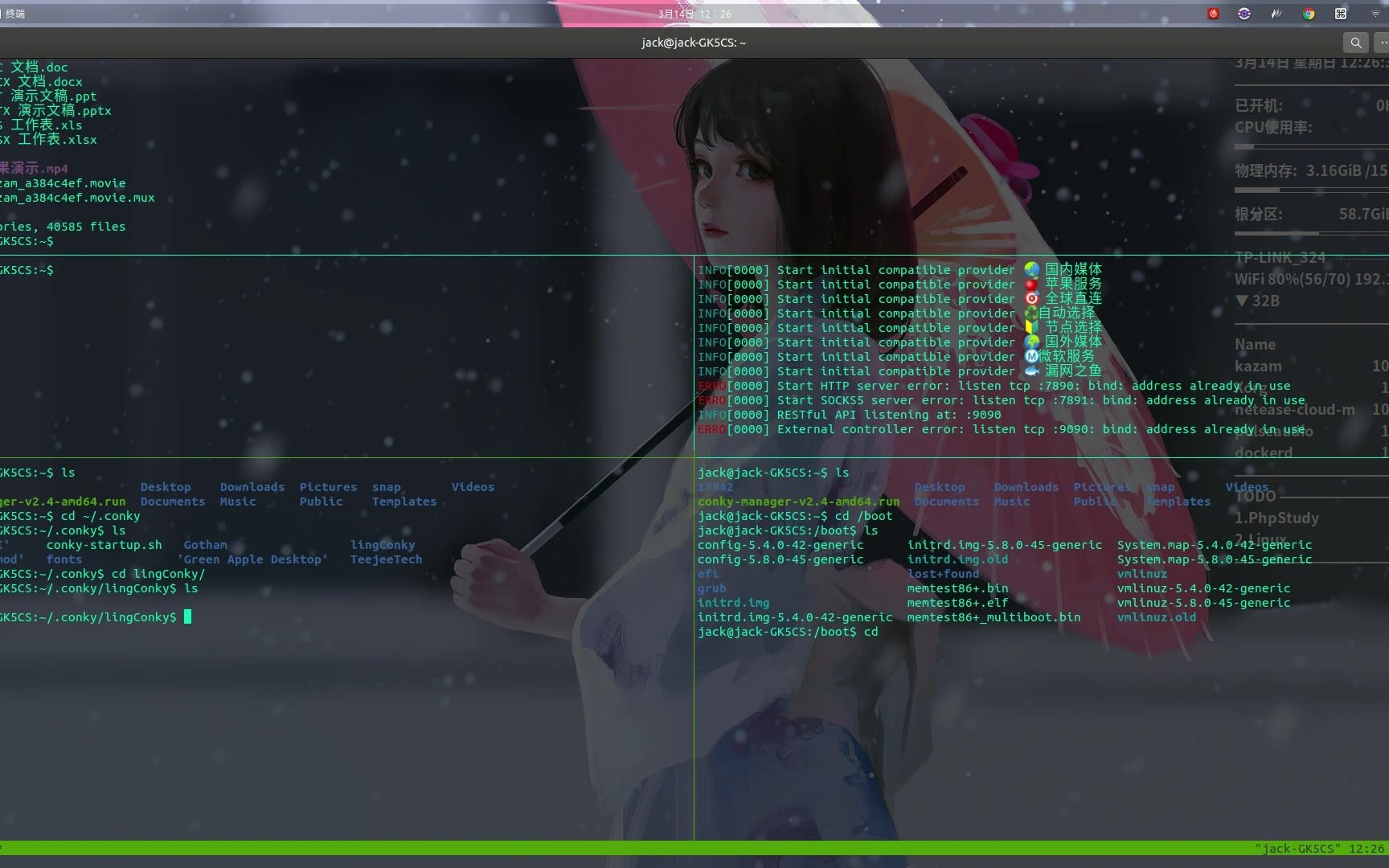1389x868 pixels.
Task: Open terminal search with the magnifier button
Action: (x=1356, y=43)
